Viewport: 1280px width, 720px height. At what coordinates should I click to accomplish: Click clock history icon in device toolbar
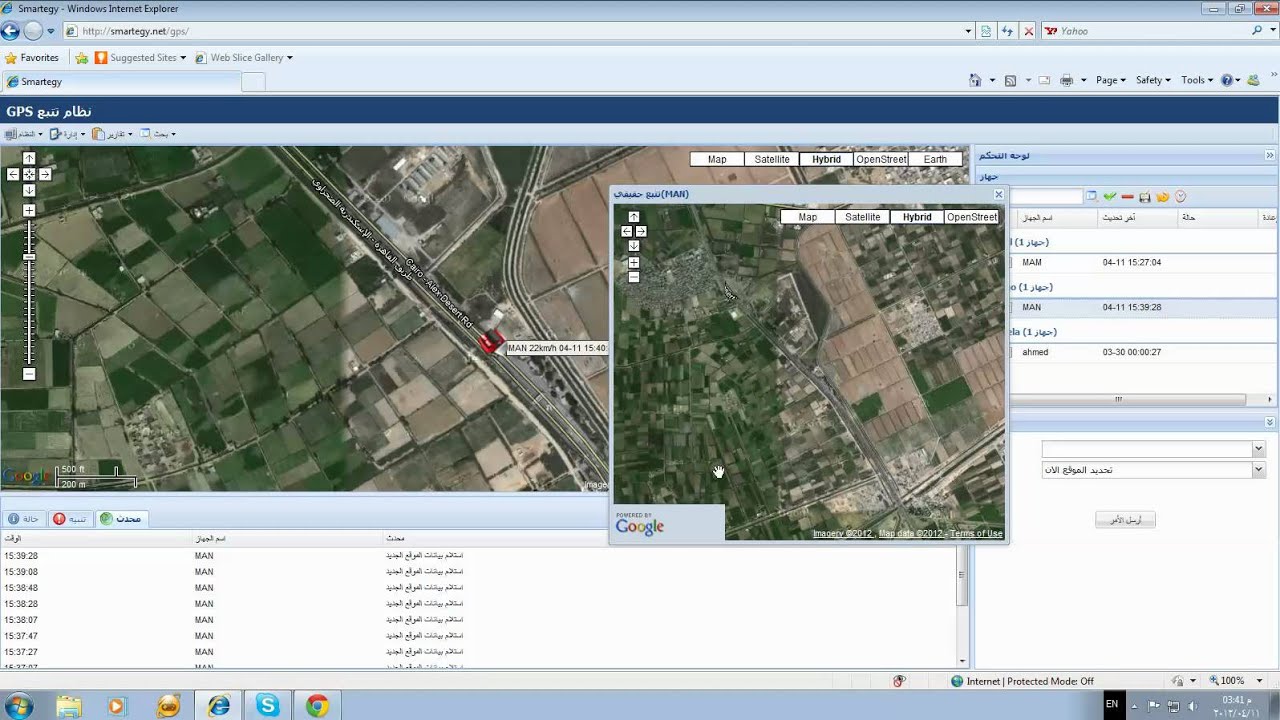(1180, 197)
